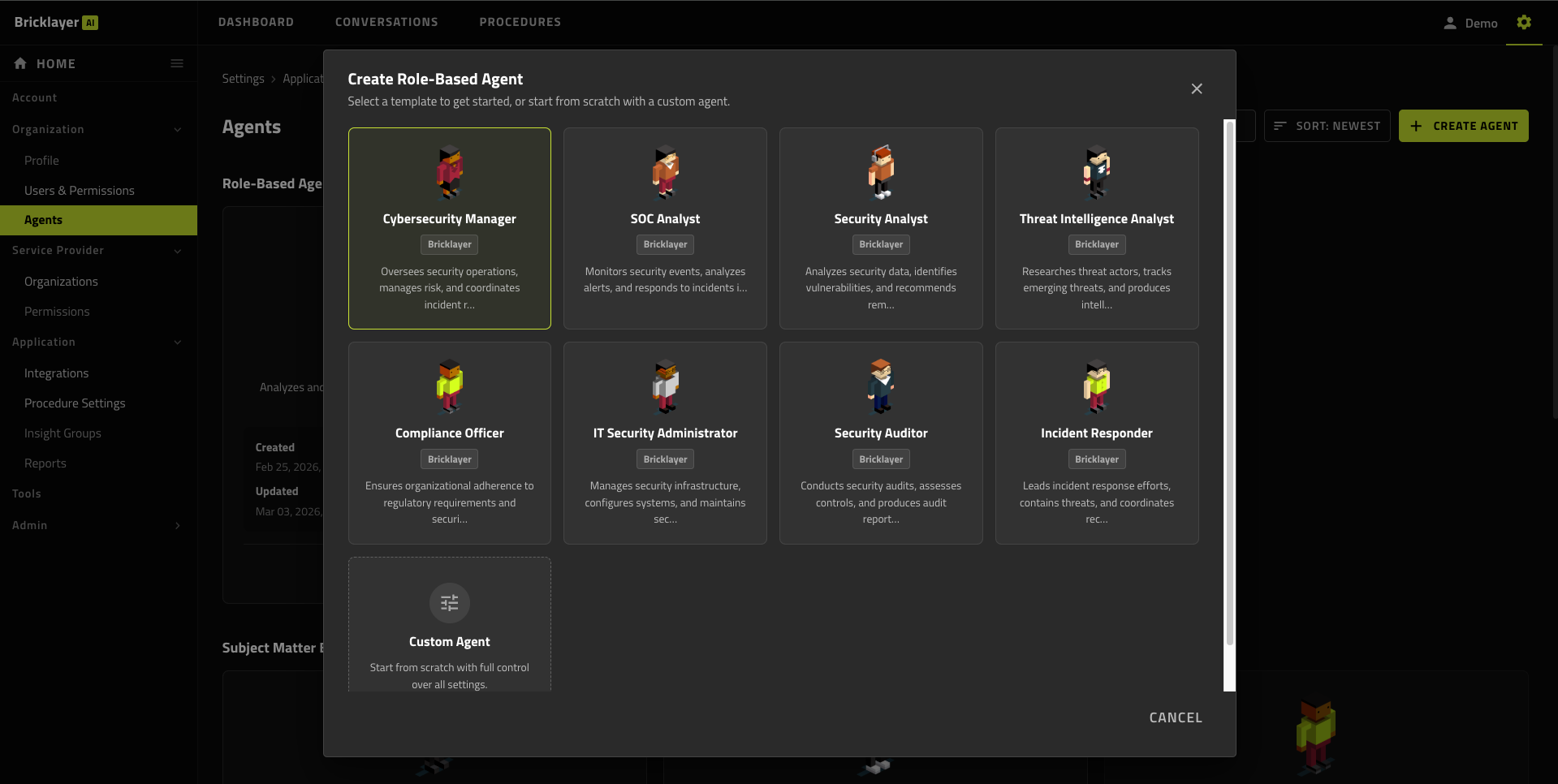Click Bricklayer tag on Security Analyst card
The image size is (1558, 784).
coord(881,244)
